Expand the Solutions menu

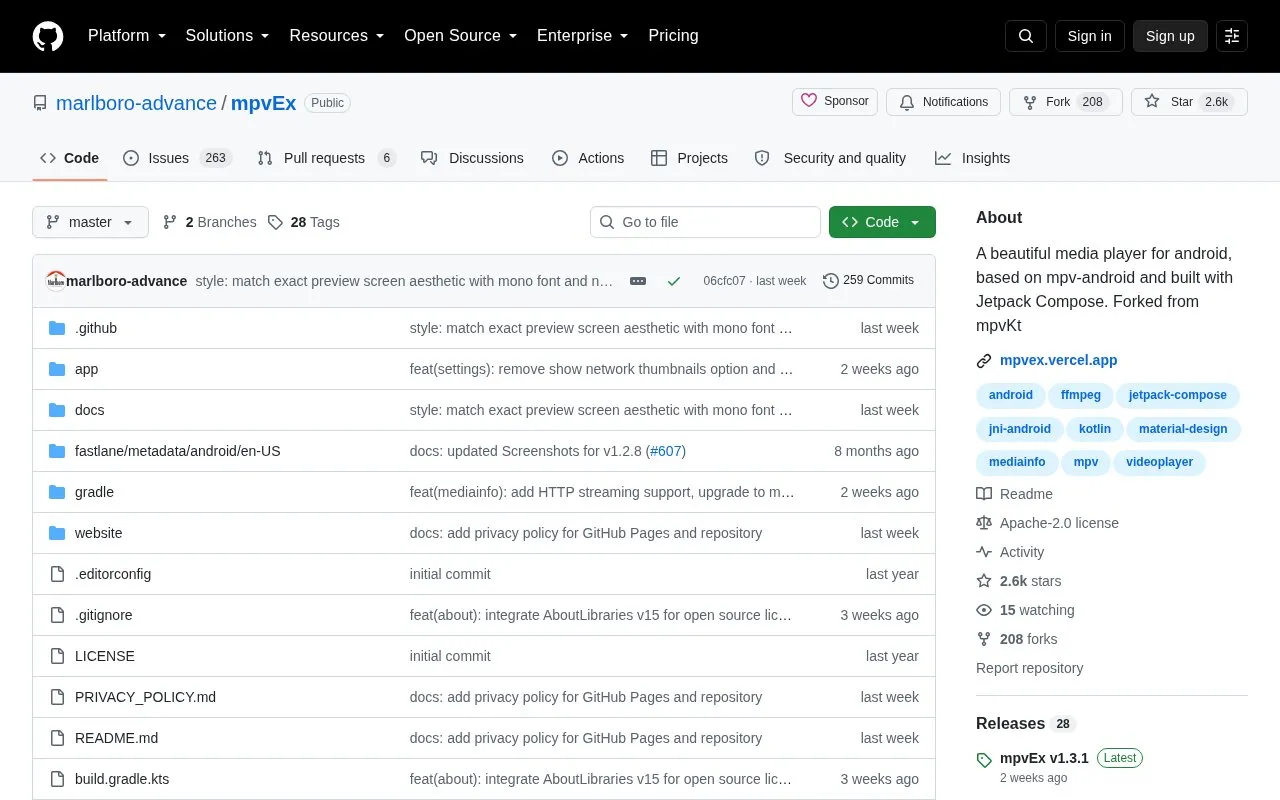[x=228, y=36]
